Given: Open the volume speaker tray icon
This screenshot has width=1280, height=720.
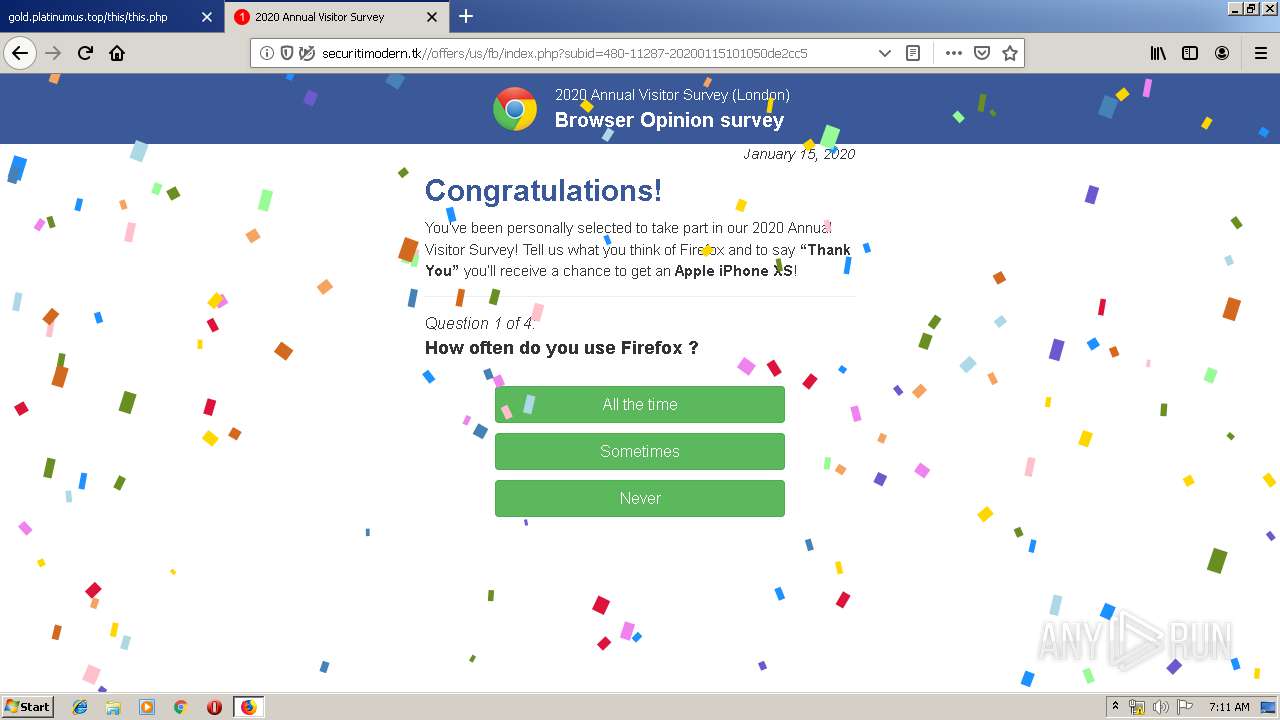Looking at the screenshot, I should (1161, 707).
